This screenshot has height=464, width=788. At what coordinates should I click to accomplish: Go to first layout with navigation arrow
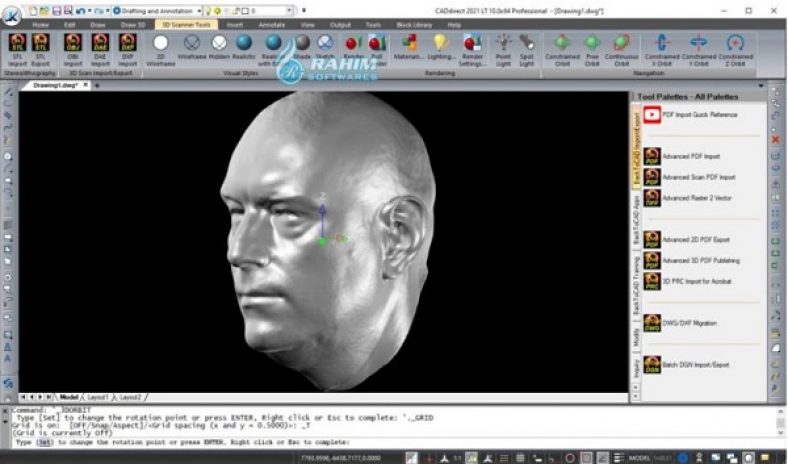tap(23, 397)
